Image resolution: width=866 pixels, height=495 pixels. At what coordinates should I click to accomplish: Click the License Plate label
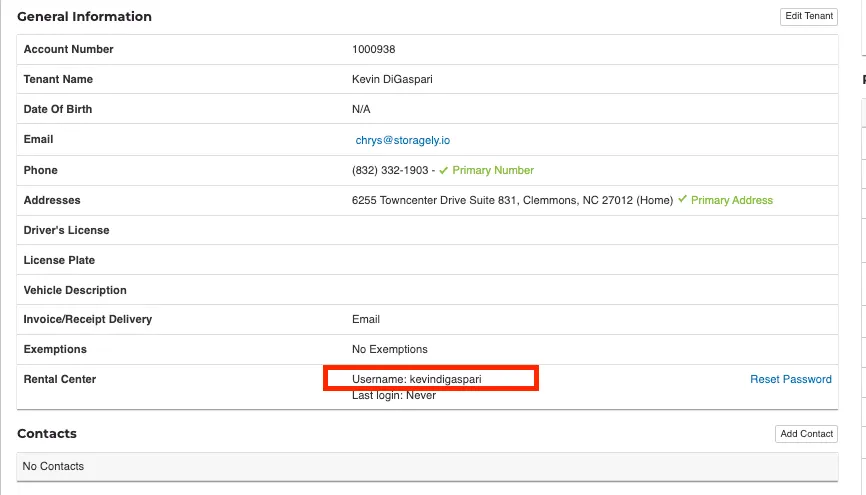coord(59,260)
